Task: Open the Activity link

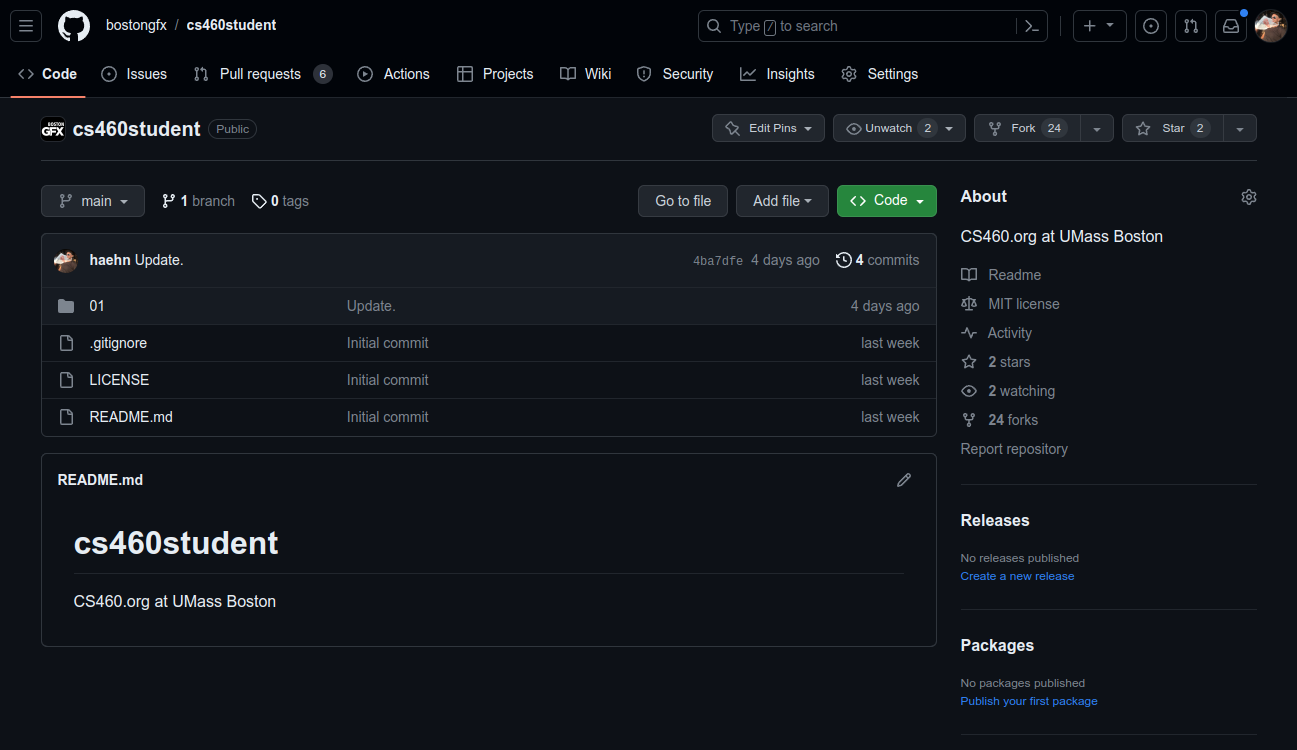Action: [x=996, y=333]
